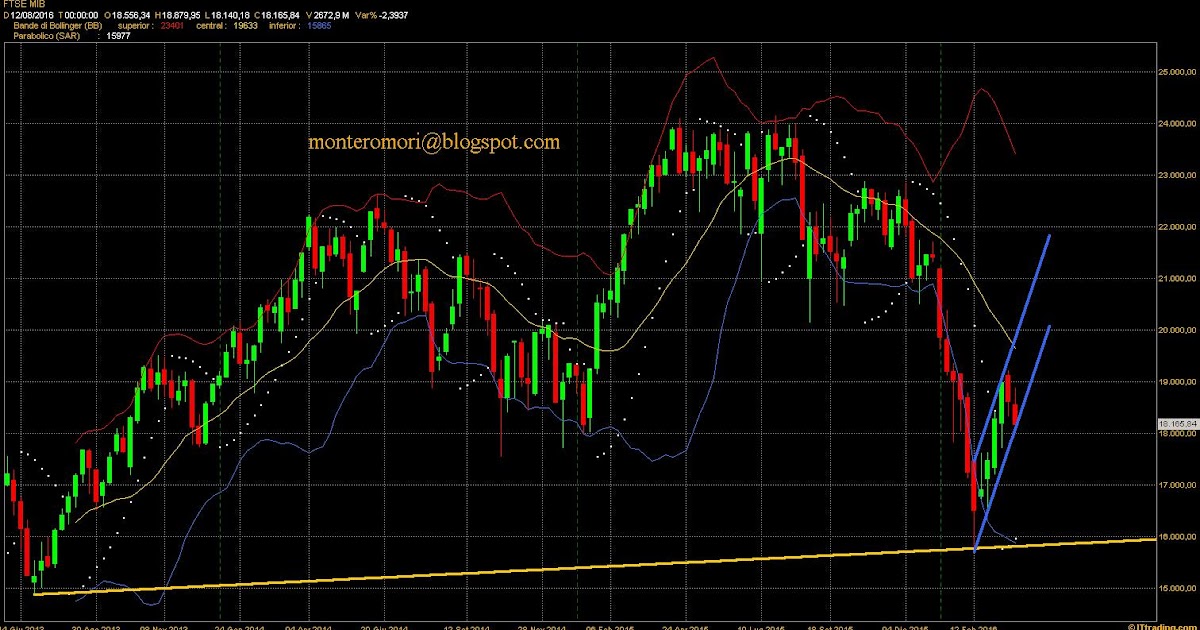
Task: Click the 12 Feb 2016 axis label
Action: coord(973,626)
